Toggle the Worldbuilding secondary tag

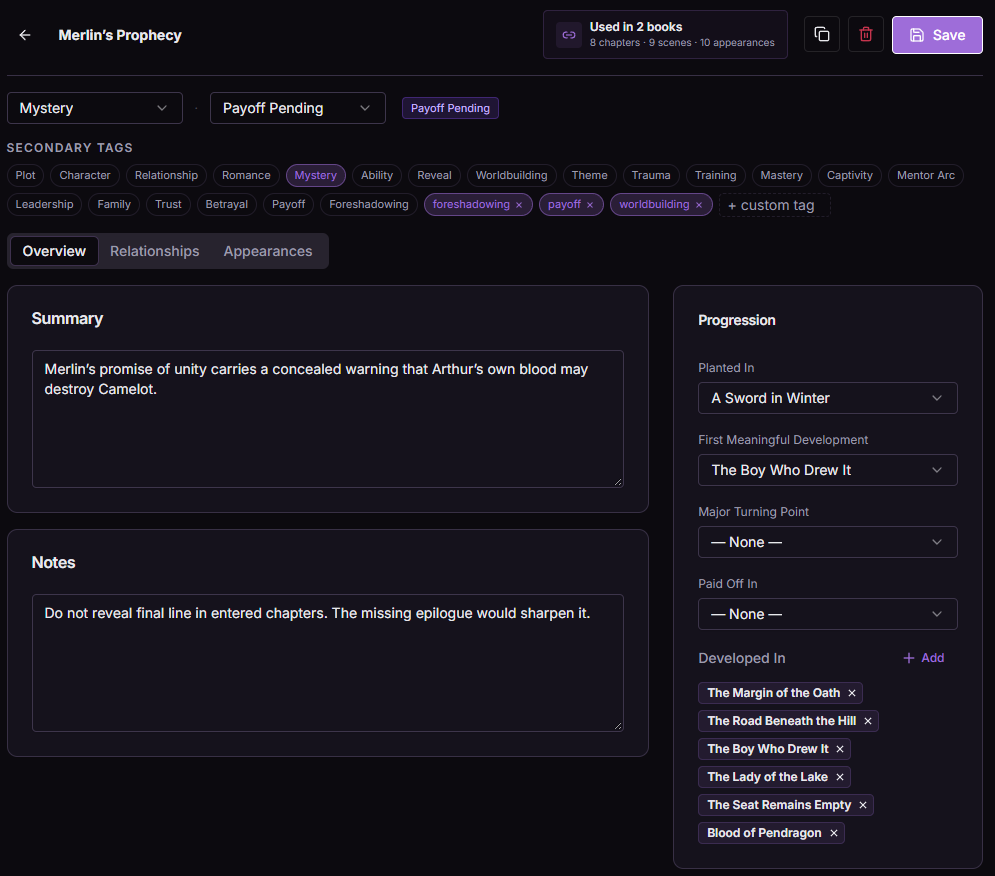[x=511, y=175]
